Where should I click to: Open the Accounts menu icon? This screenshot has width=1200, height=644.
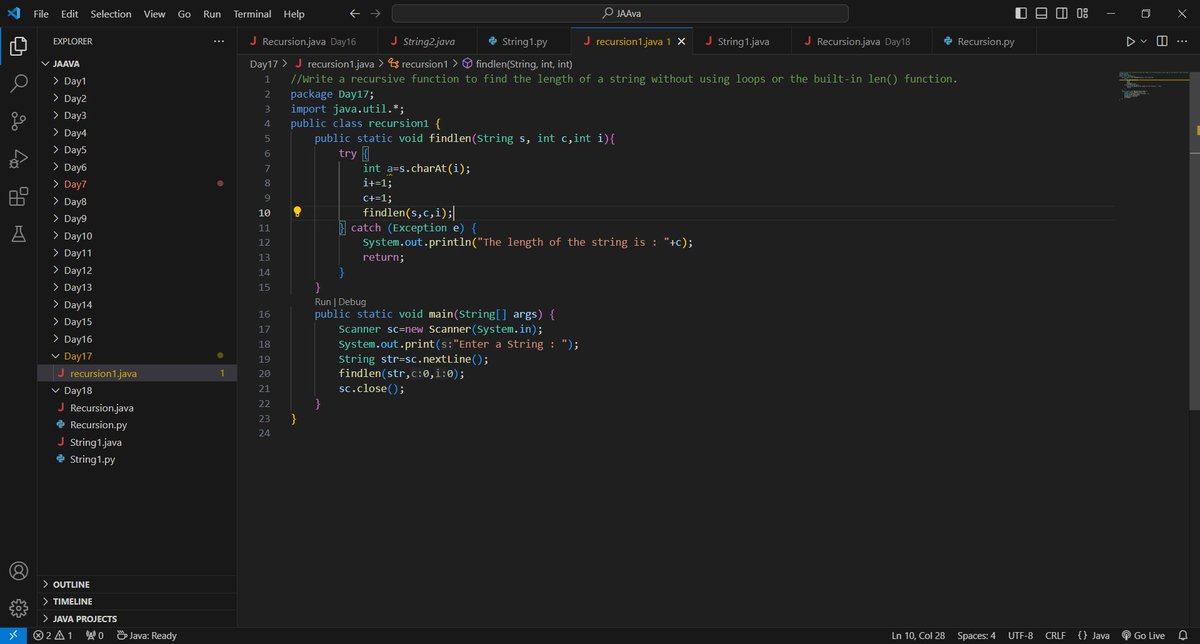coord(18,572)
